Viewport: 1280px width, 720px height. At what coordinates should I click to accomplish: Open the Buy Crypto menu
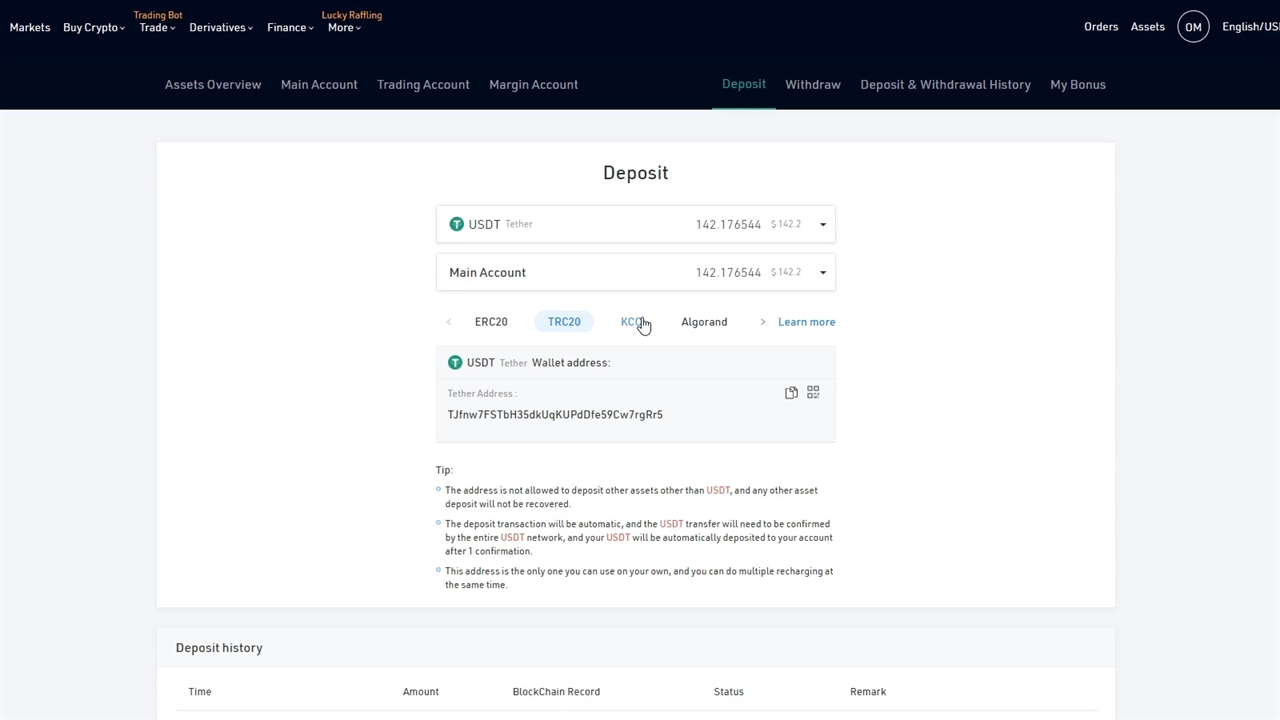click(x=93, y=28)
